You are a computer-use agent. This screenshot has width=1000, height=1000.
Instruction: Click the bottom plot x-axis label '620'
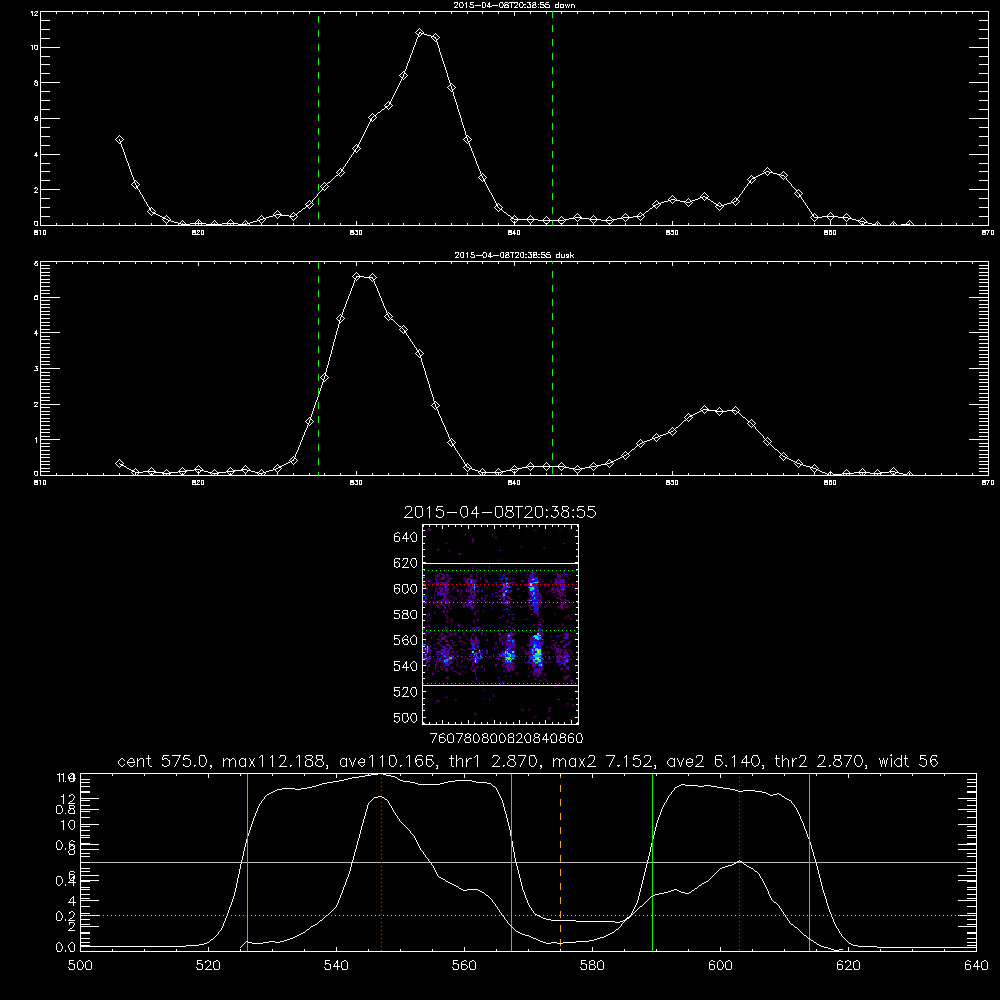click(848, 966)
